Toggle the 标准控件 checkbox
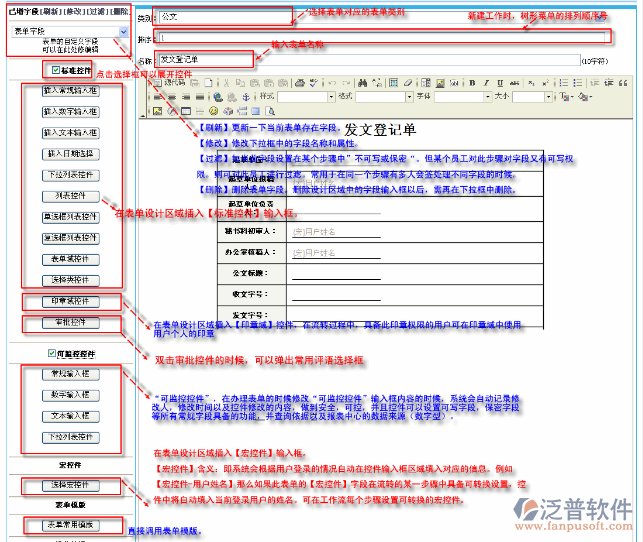Image resolution: width=643 pixels, height=542 pixels. (x=56, y=70)
